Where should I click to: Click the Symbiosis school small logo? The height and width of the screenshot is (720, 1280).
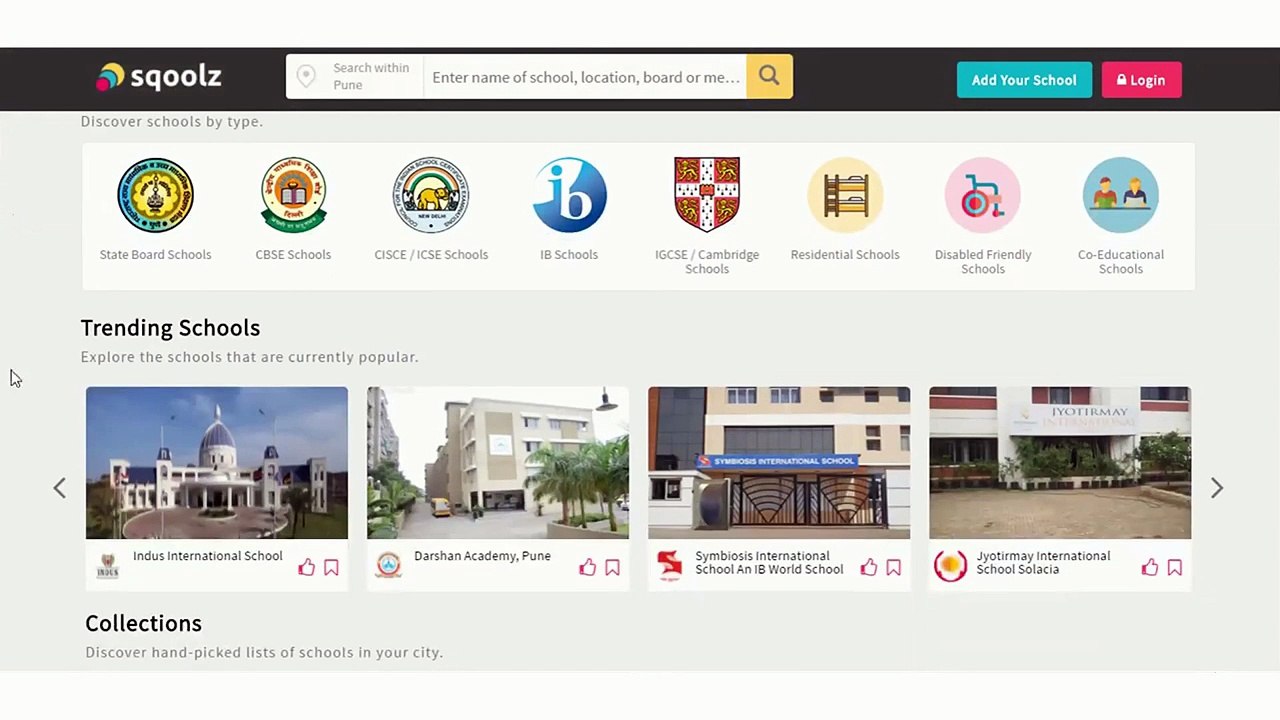coord(669,565)
